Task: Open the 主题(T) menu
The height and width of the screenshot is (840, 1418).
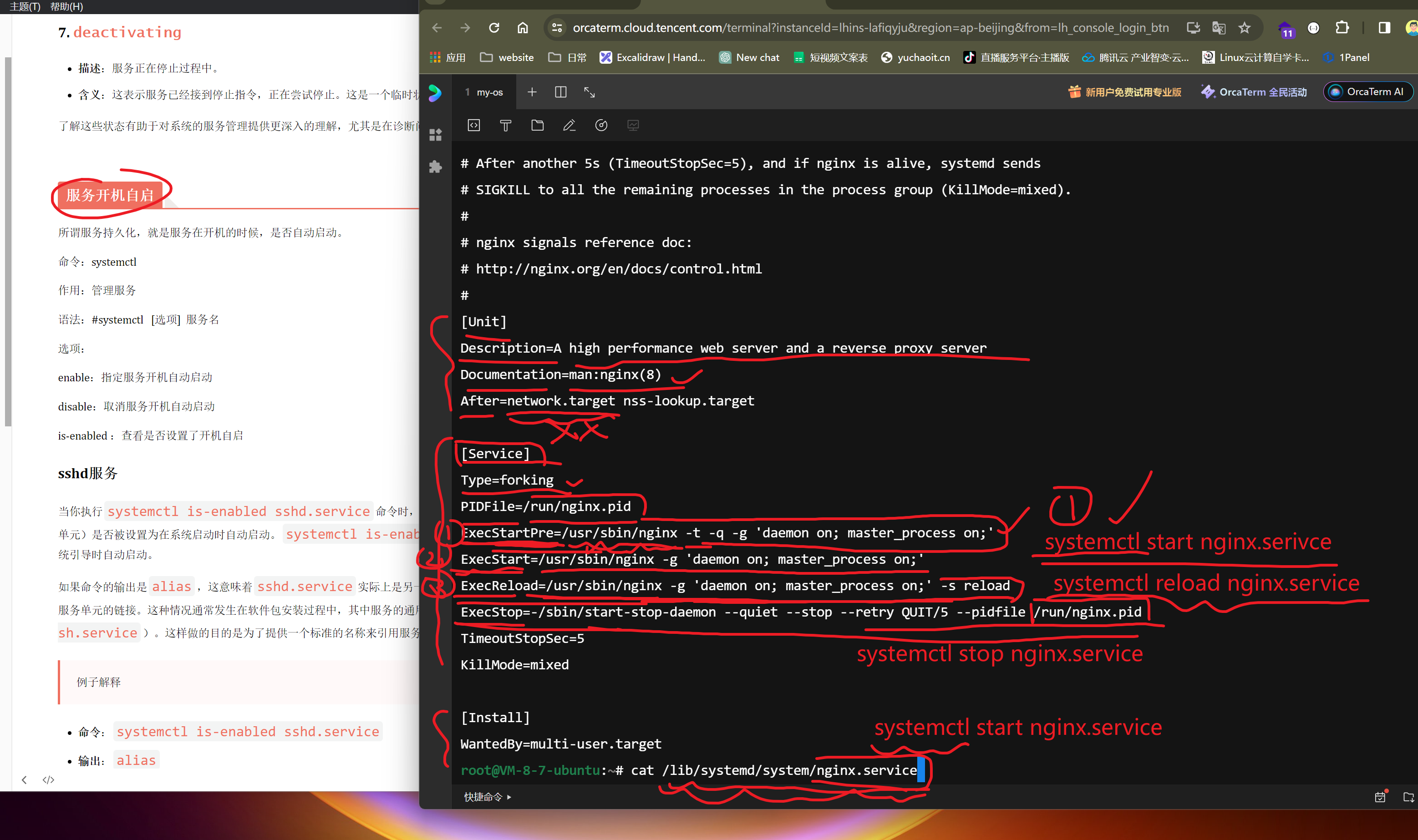Action: coord(25,6)
